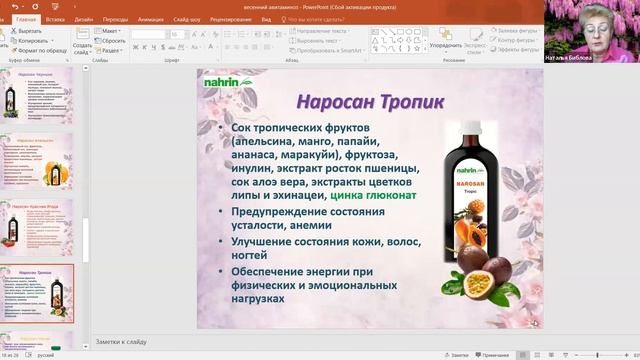Select the star shape in shapes gallery
Screen dimensions: 640x360
[417, 49]
